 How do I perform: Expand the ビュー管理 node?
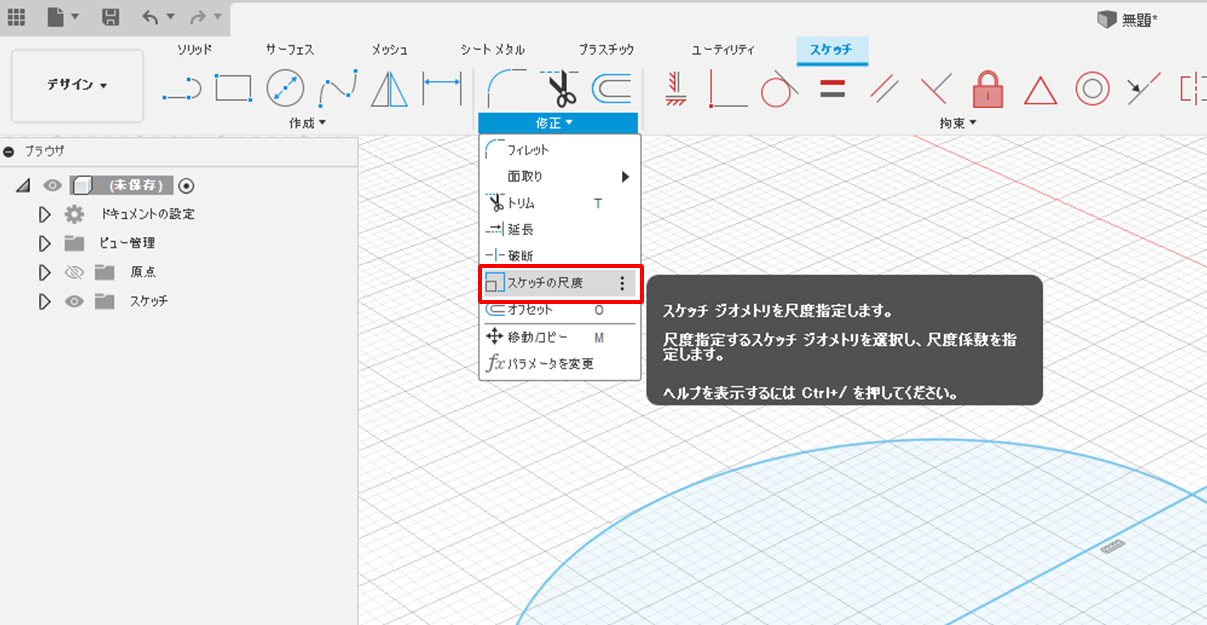coord(44,243)
